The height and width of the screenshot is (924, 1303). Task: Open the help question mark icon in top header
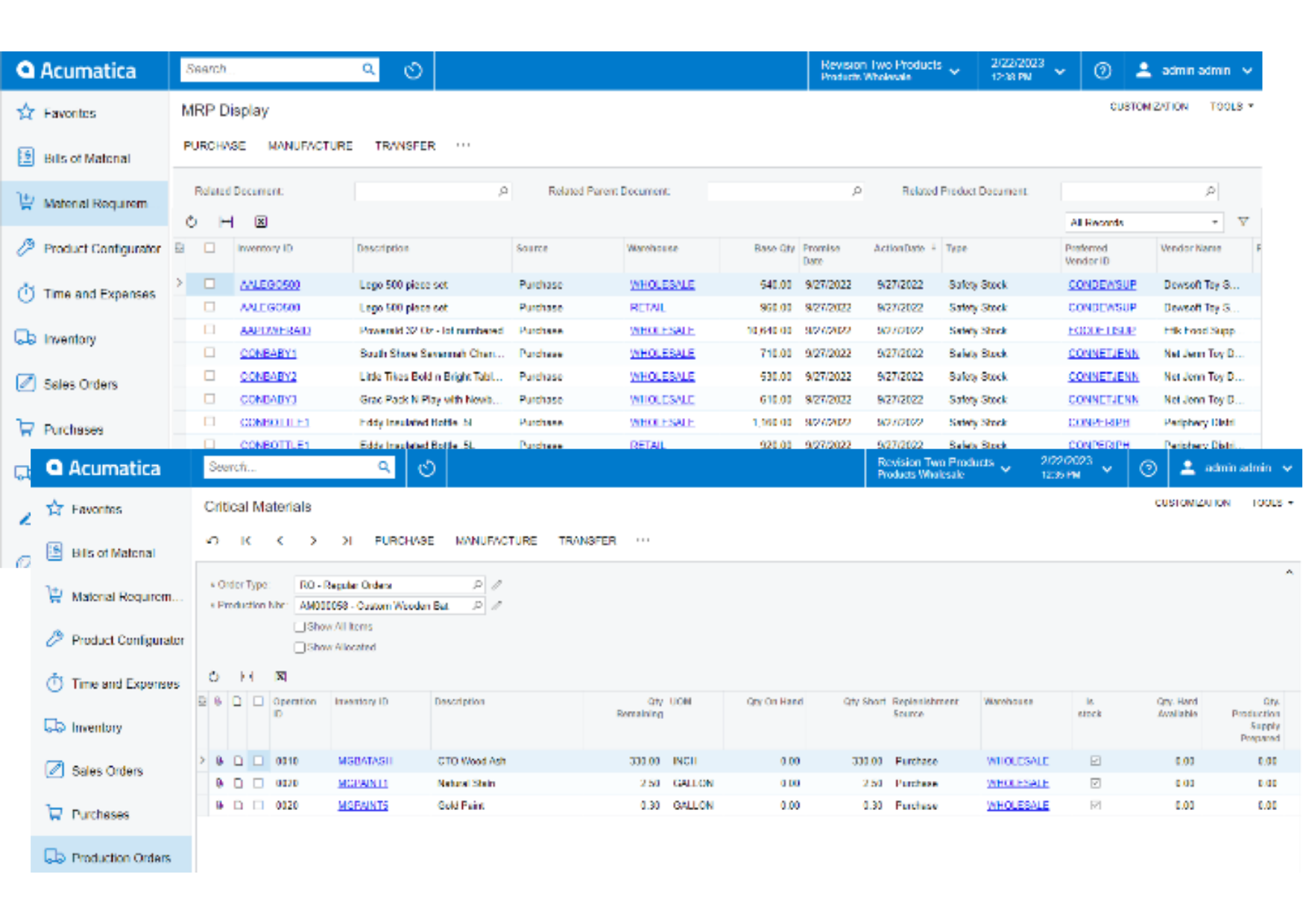pos(1102,71)
